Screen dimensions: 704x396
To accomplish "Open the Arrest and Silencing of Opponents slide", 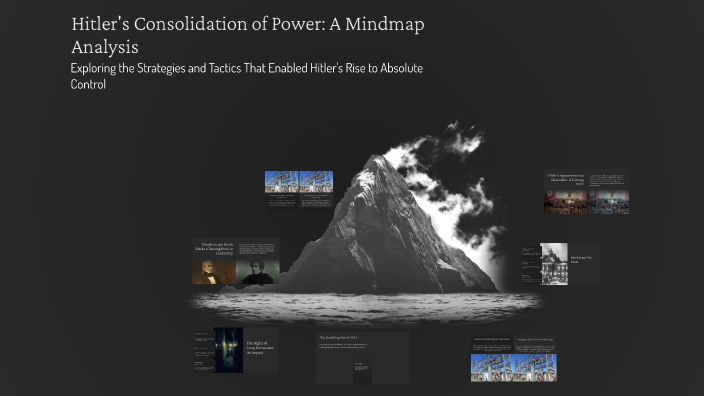I will [514, 358].
